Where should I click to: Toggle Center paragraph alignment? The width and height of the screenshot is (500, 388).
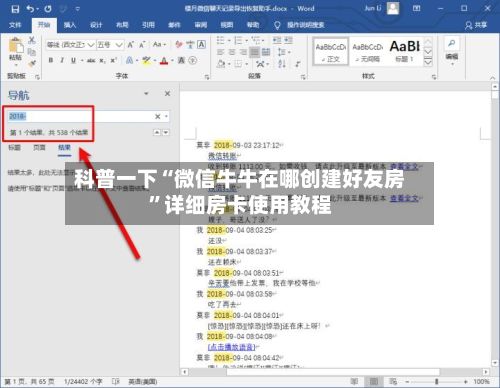(232, 52)
